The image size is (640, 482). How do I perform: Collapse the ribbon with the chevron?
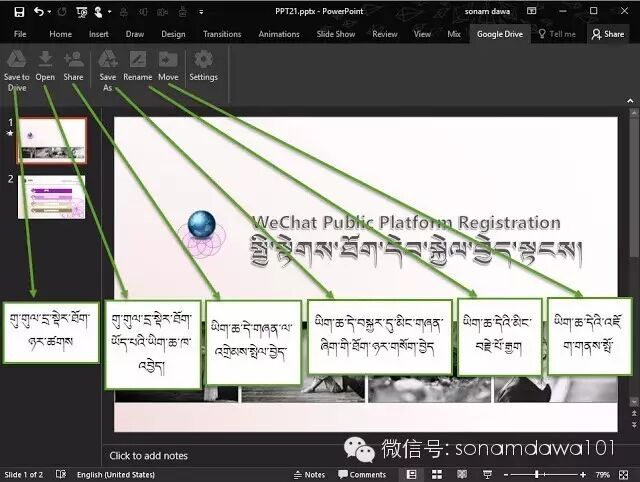point(630,100)
